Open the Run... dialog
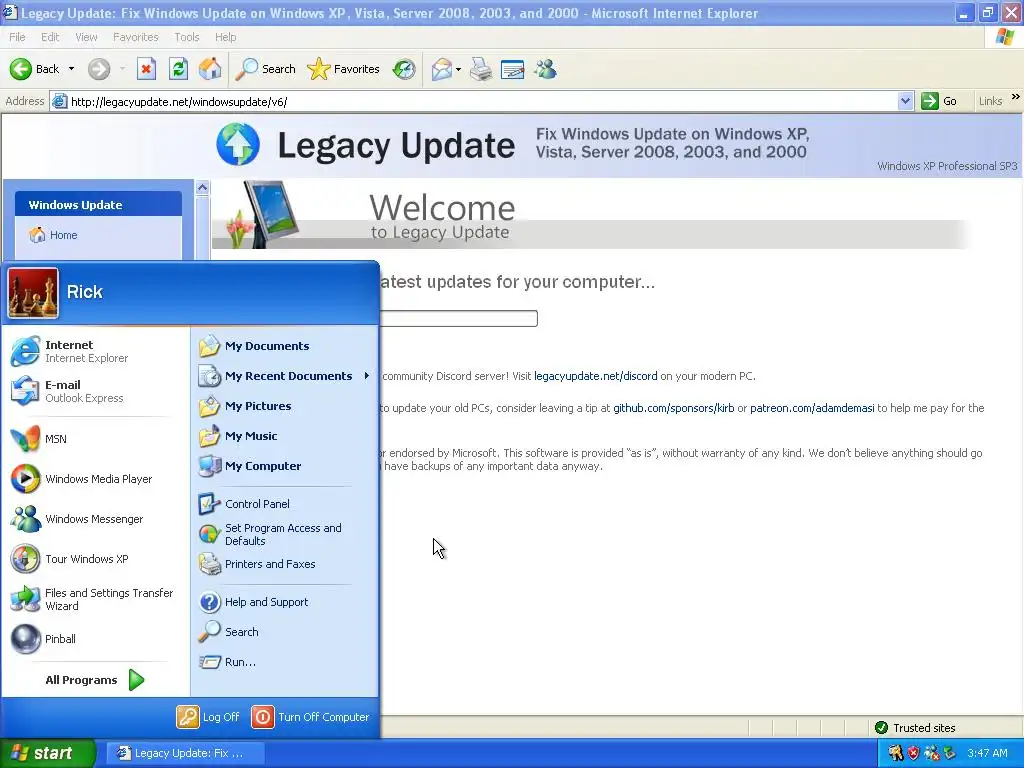The width and height of the screenshot is (1024, 768). click(x=285, y=662)
